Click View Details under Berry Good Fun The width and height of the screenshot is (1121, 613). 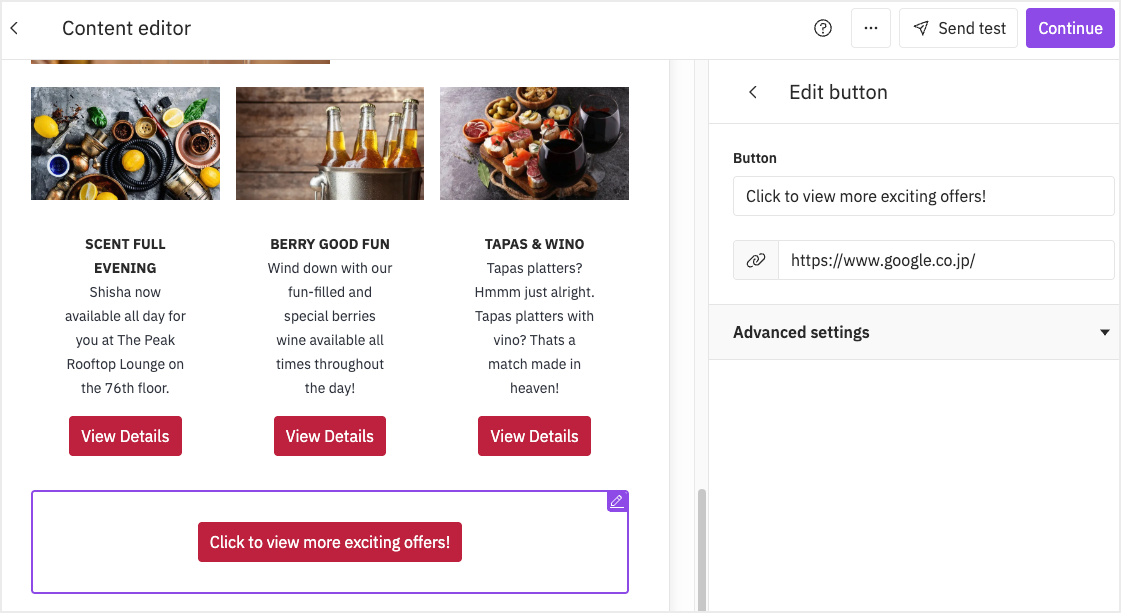[x=330, y=436]
